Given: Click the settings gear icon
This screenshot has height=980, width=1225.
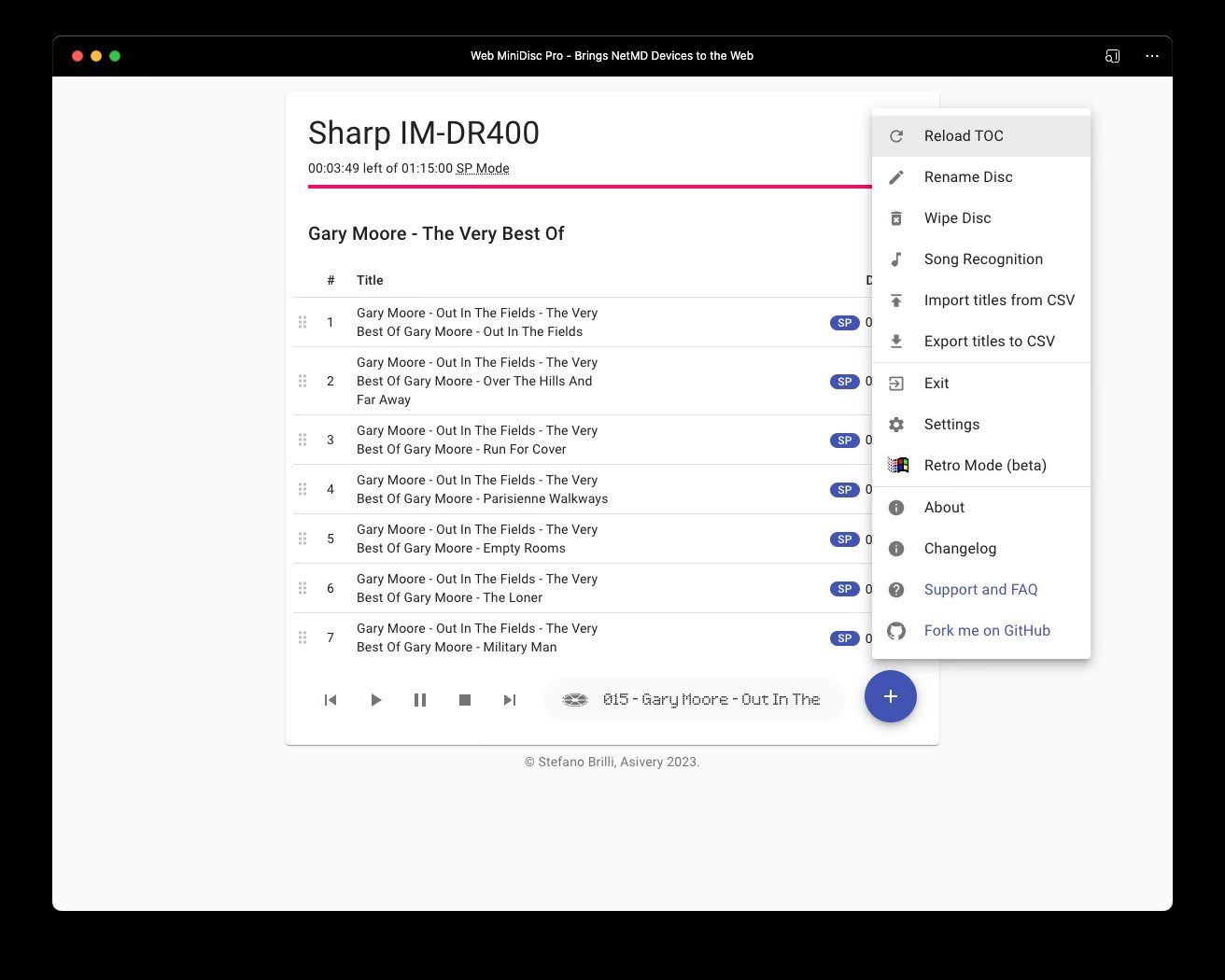Looking at the screenshot, I should [896, 425].
